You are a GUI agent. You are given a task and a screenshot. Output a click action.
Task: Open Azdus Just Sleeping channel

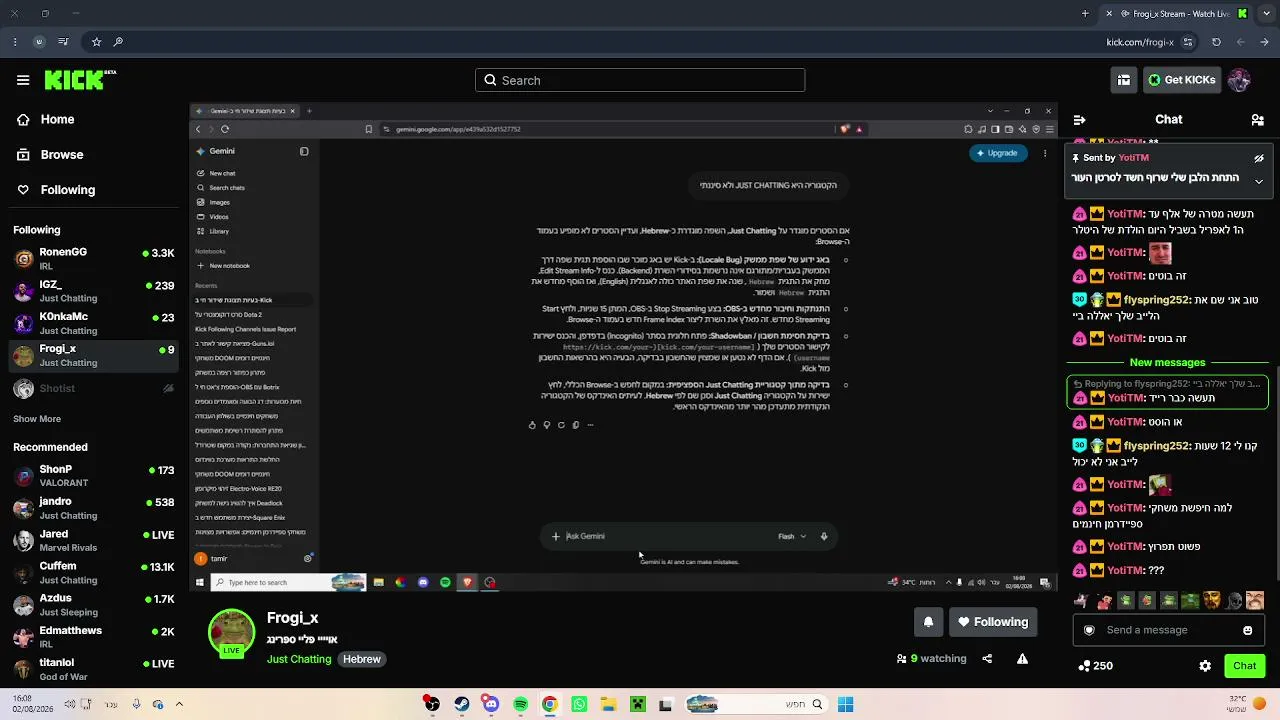click(x=94, y=605)
